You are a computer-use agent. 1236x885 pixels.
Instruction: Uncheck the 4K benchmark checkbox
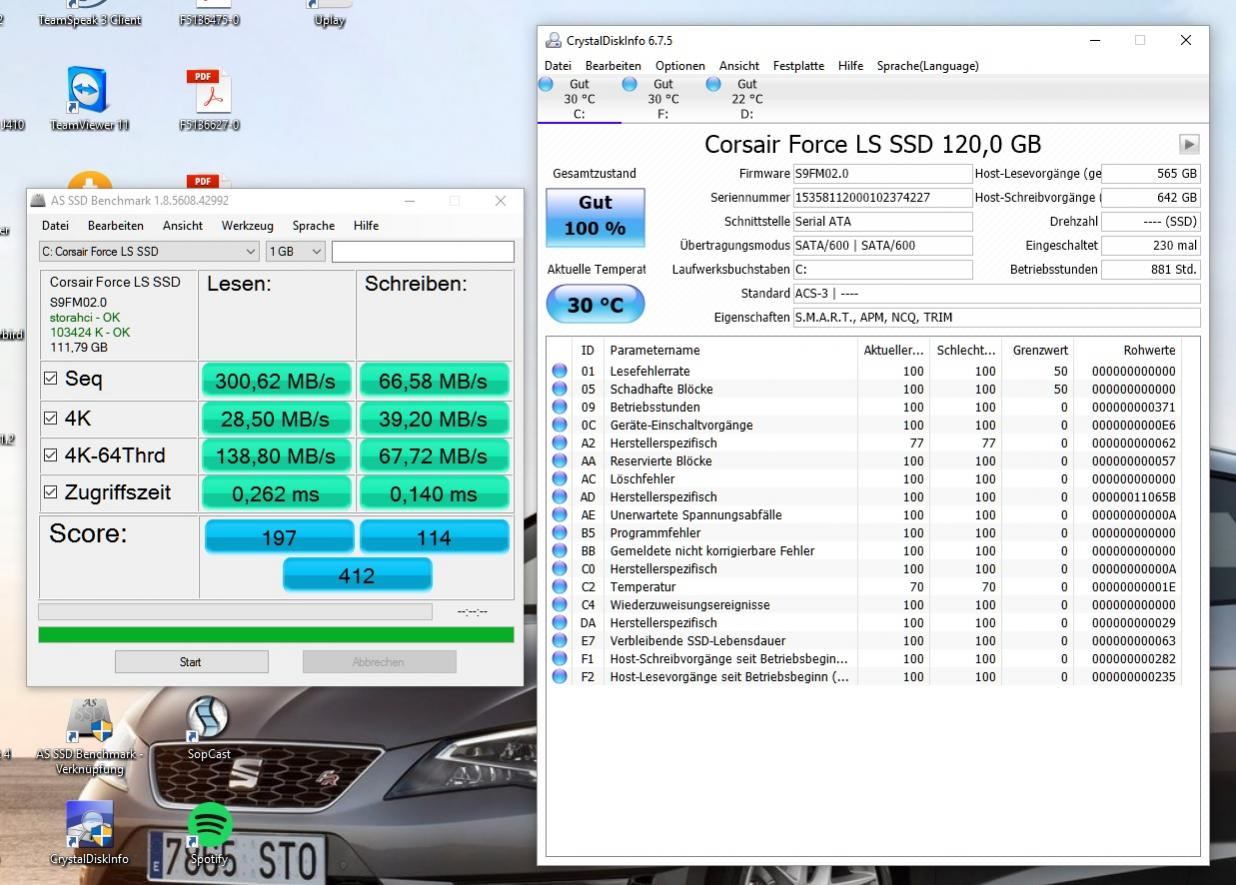click(x=51, y=418)
